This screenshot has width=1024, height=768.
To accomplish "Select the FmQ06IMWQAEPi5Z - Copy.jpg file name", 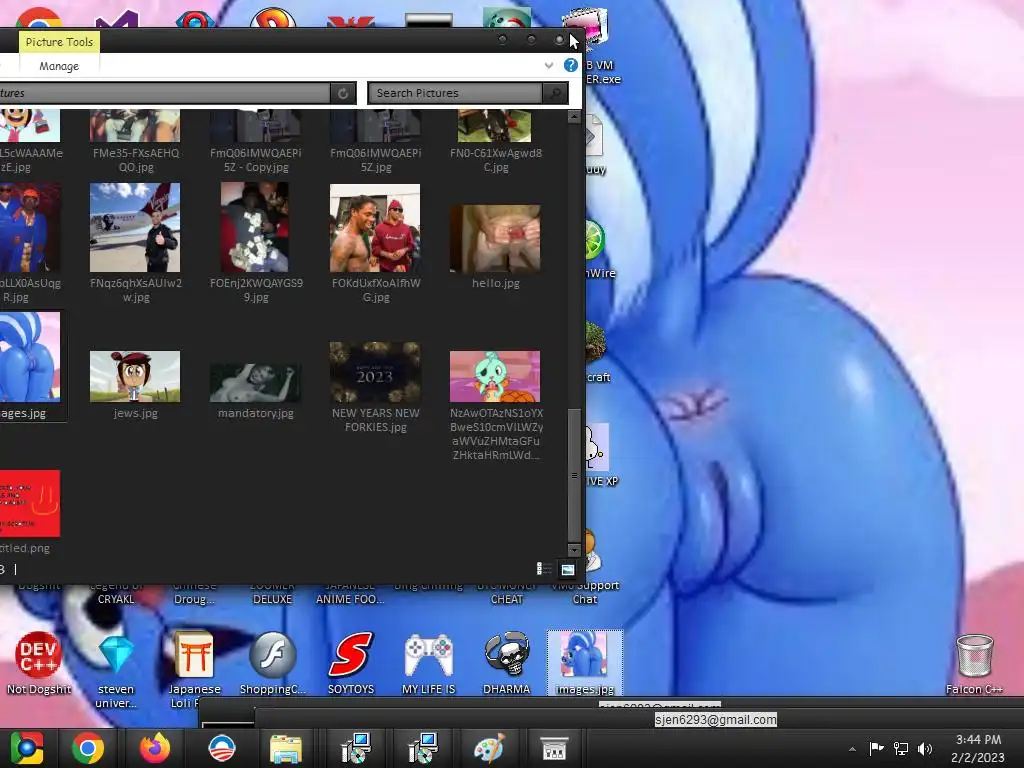I will tap(256, 160).
